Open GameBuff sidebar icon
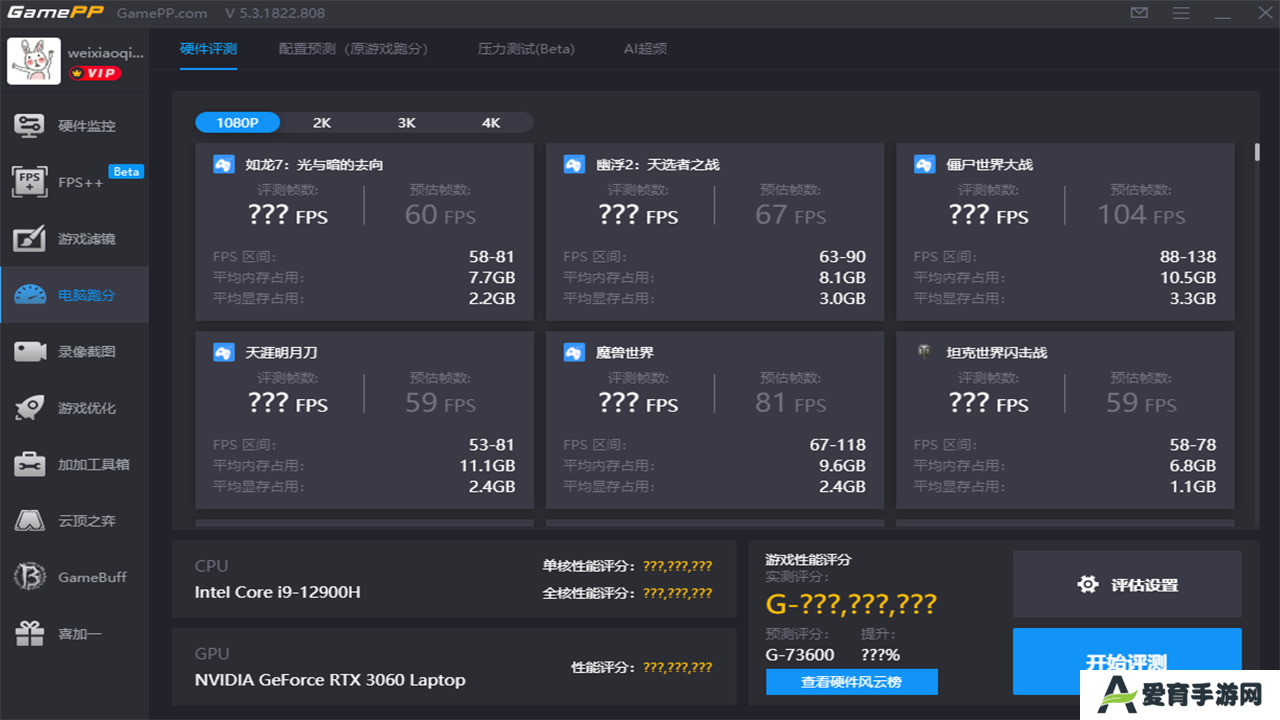Image resolution: width=1280 pixels, height=720 pixels. click(29, 577)
